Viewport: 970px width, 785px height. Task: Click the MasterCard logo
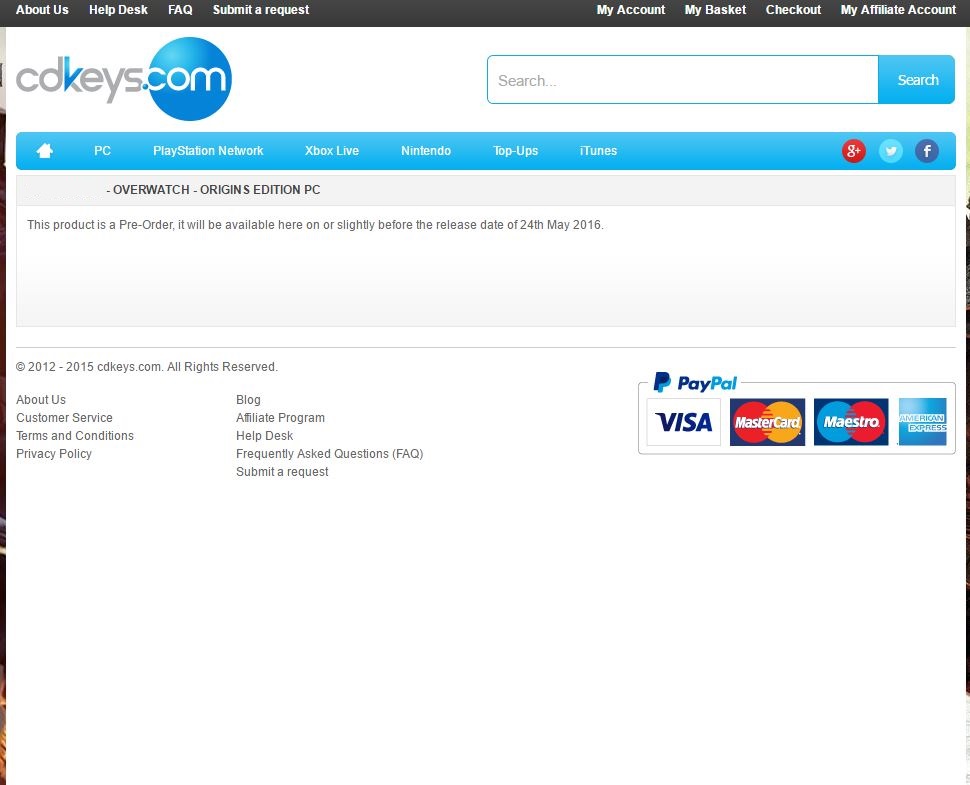[767, 422]
